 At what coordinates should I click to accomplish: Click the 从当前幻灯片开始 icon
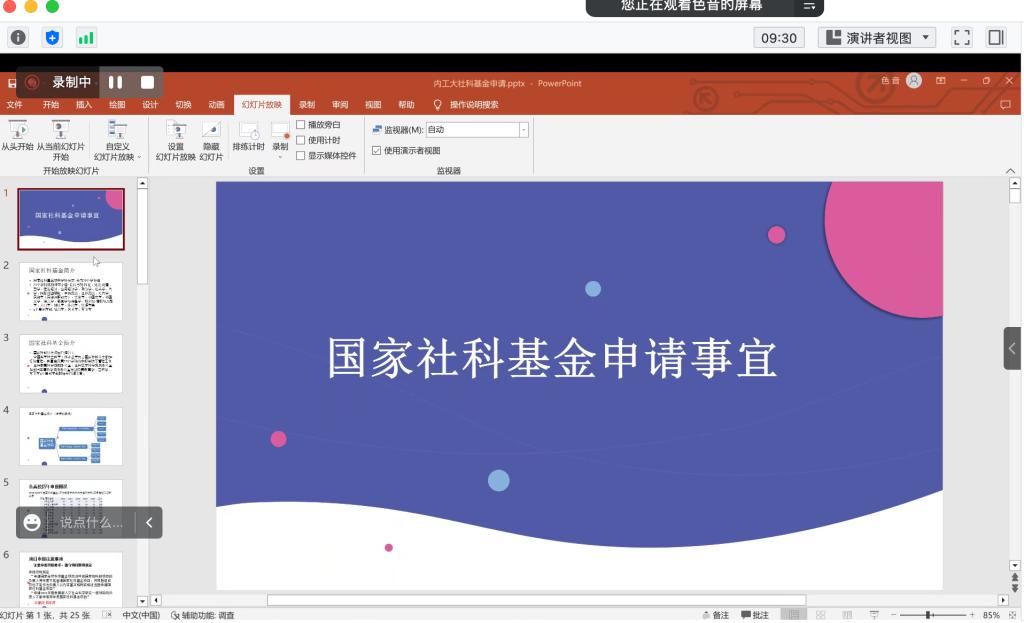[60, 129]
